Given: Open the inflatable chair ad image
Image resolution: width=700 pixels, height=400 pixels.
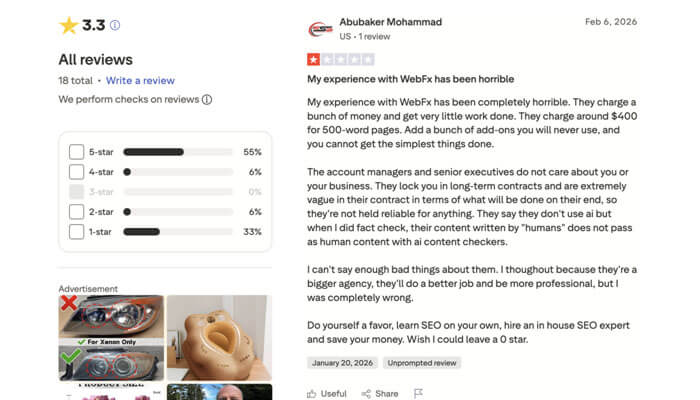Looking at the screenshot, I should pos(218,338).
